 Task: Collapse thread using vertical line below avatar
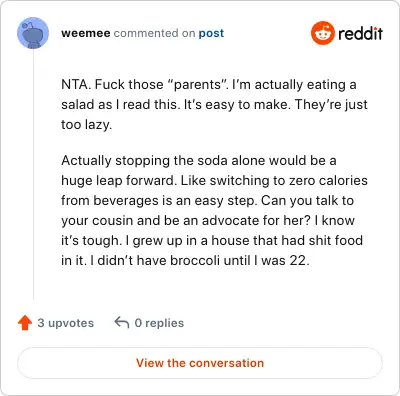(x=33, y=174)
